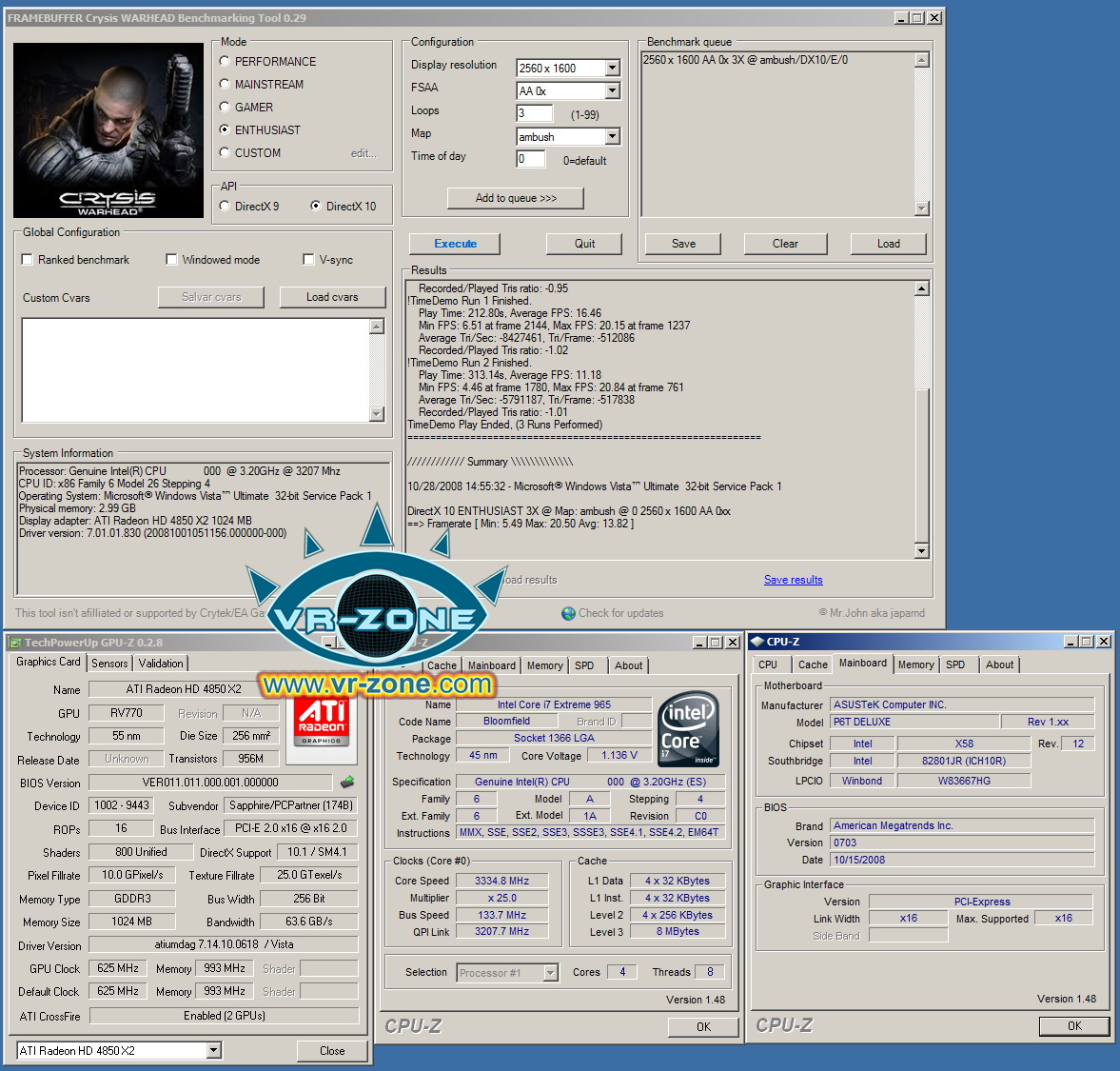Select the MAINSTREAM mode radio button
Screen dimensions: 1120x1071
pos(225,85)
